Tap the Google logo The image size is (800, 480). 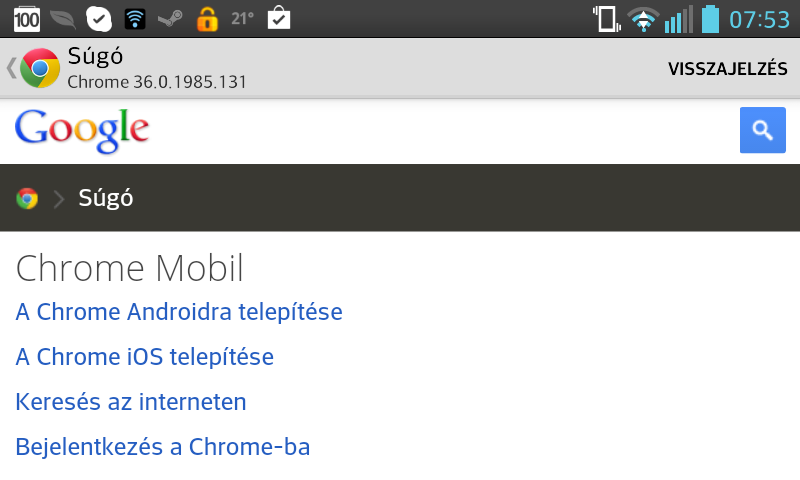[82, 131]
